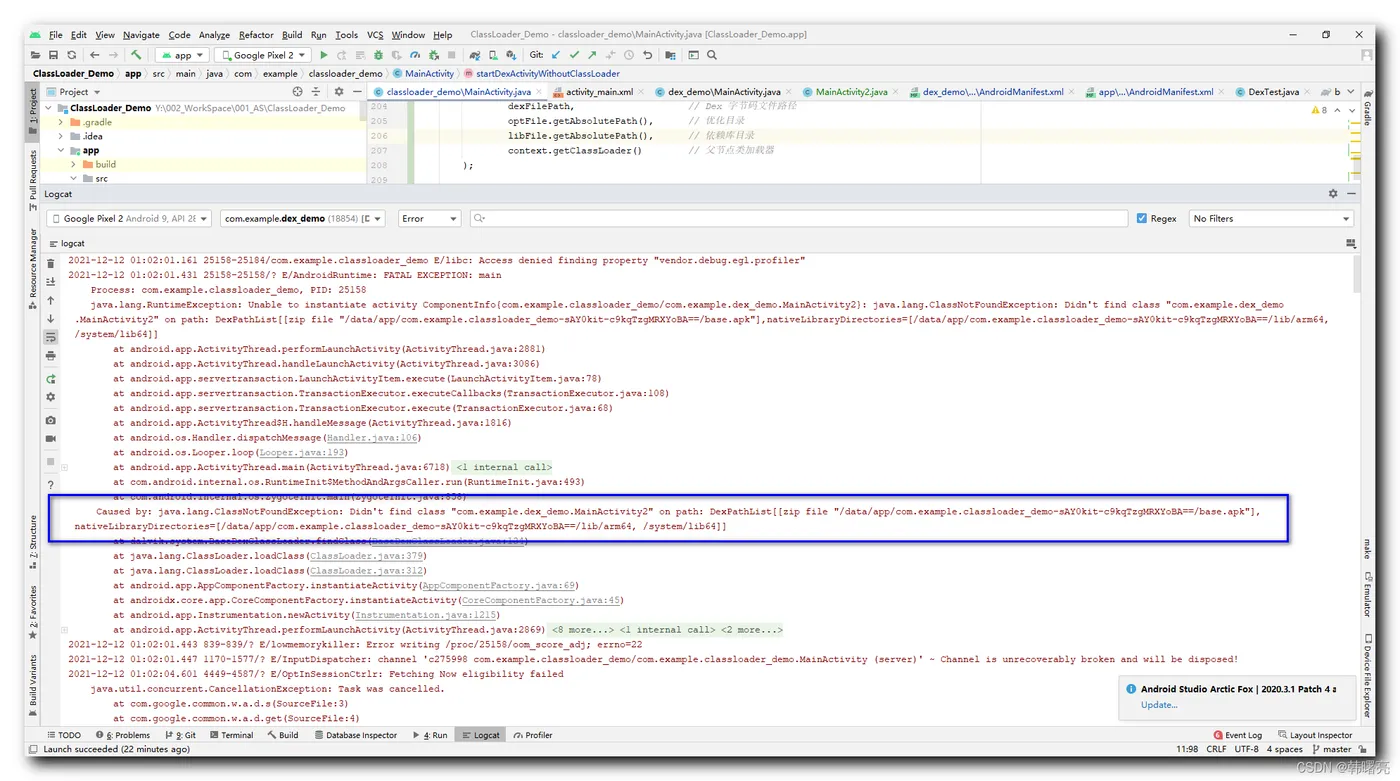Toggle the Gradle side panel
Viewport: 1400px width, 781px height.
pos(1367,106)
